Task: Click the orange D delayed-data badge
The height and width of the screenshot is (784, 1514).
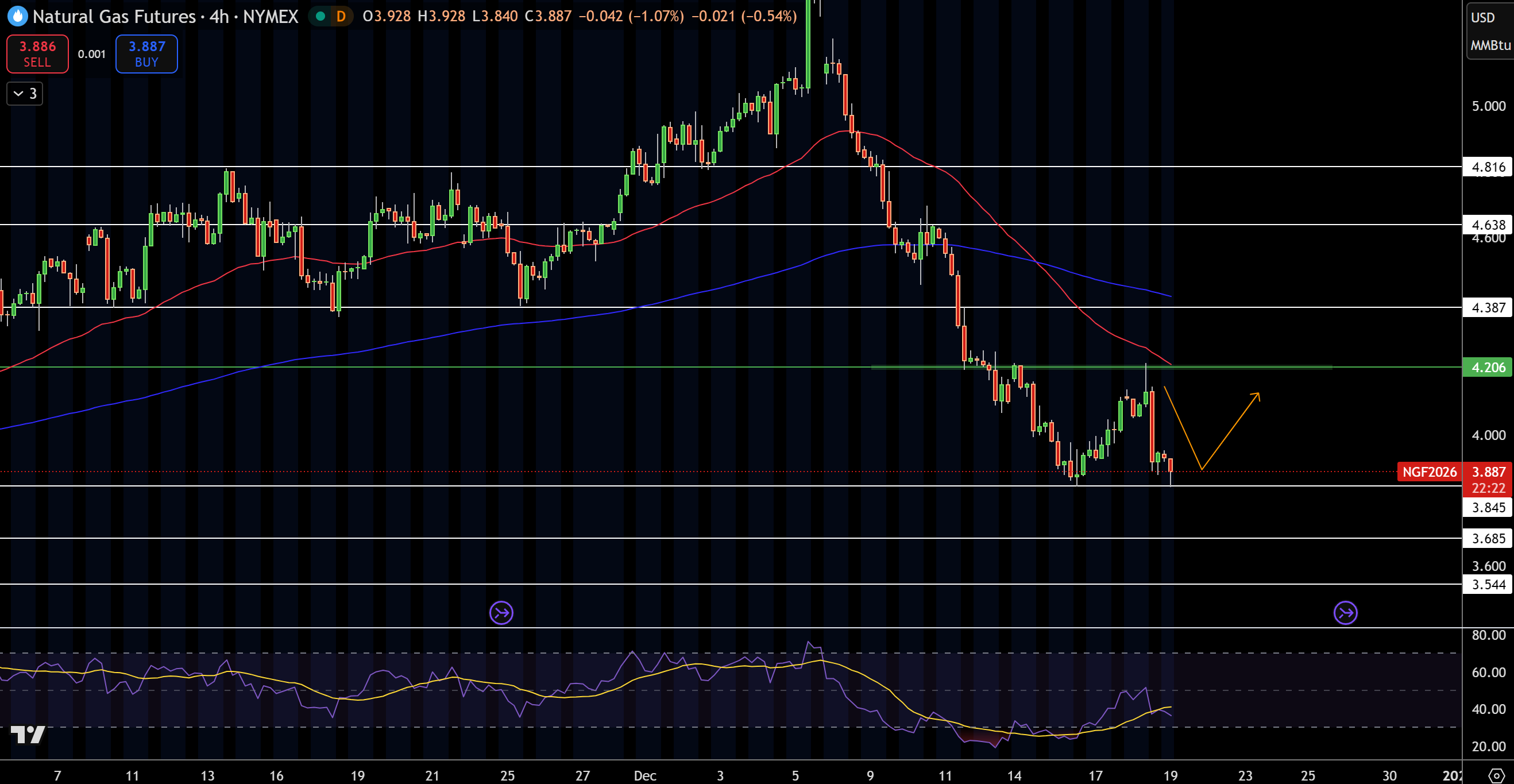Action: tap(341, 16)
